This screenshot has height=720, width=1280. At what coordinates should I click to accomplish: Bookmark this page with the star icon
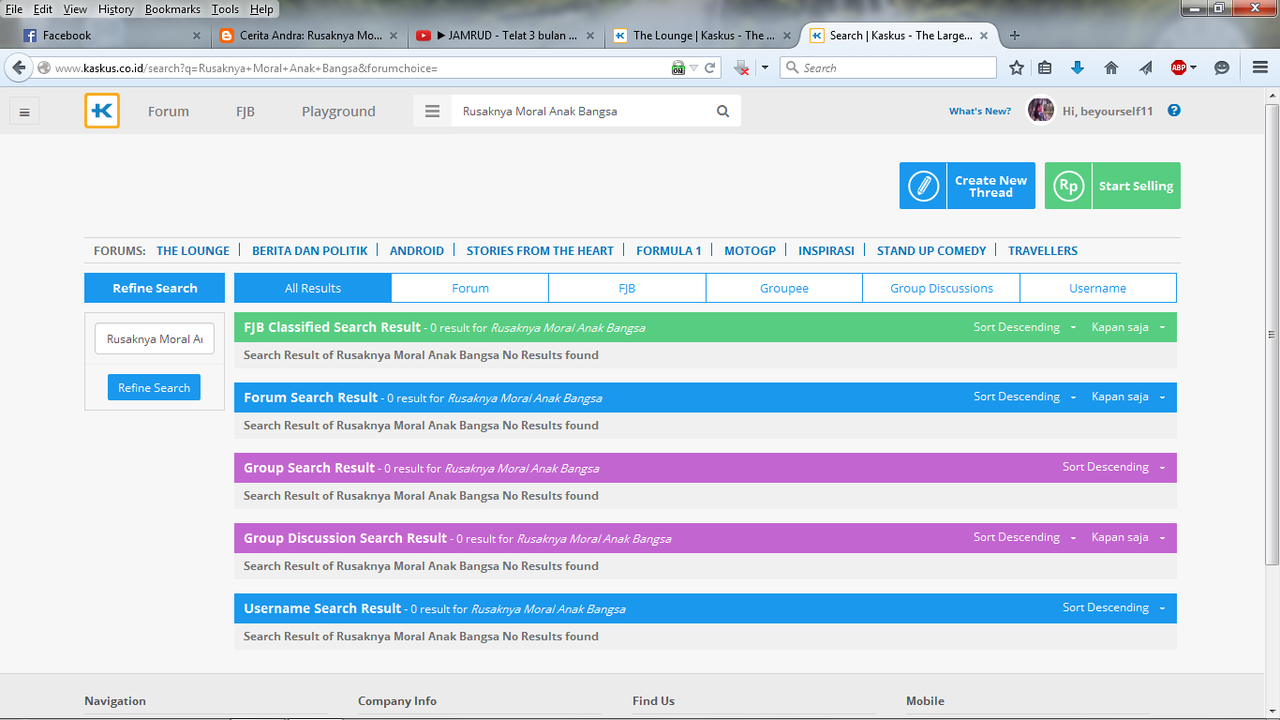pyautogui.click(x=1017, y=68)
